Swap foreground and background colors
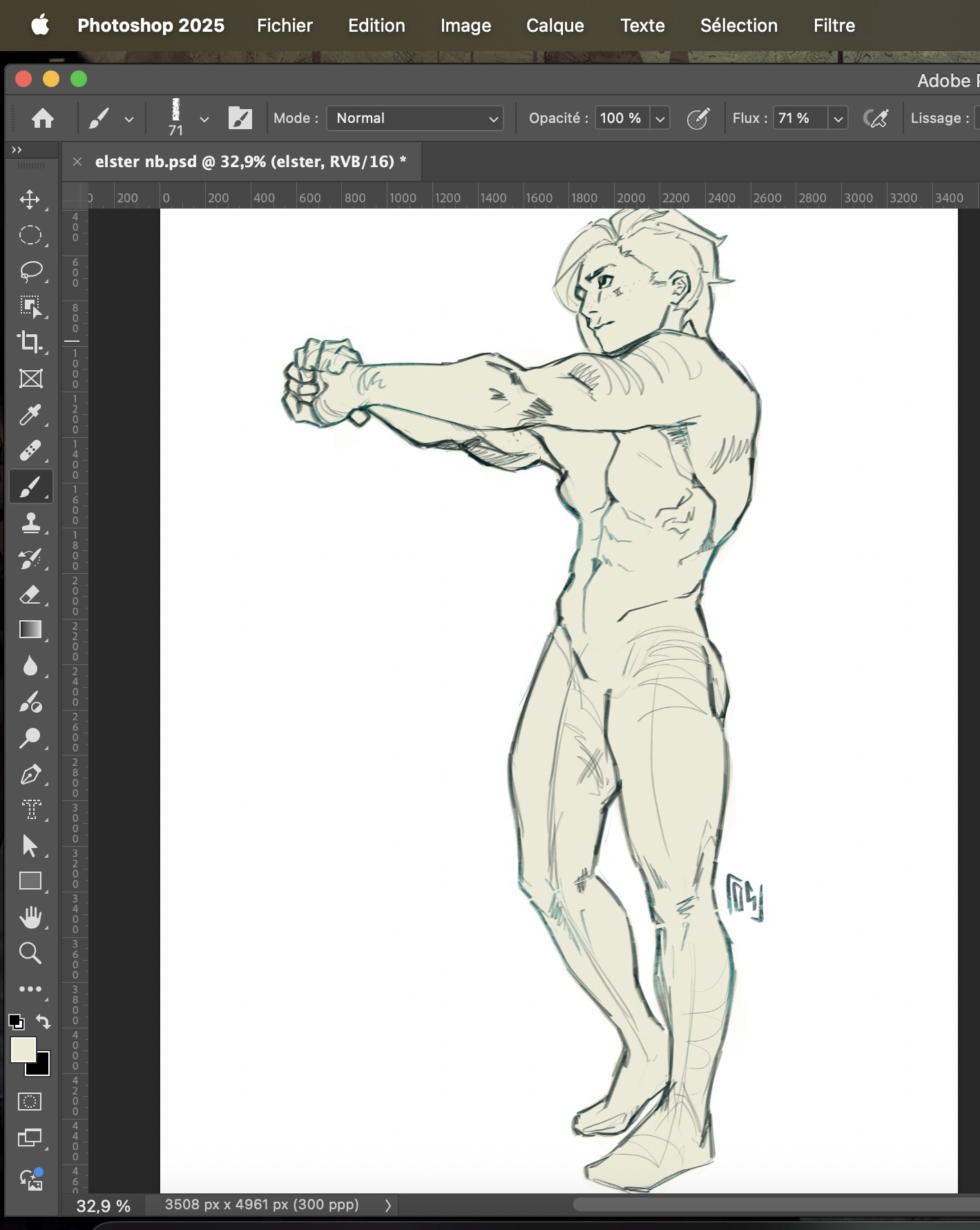This screenshot has width=980, height=1230. click(44, 1021)
